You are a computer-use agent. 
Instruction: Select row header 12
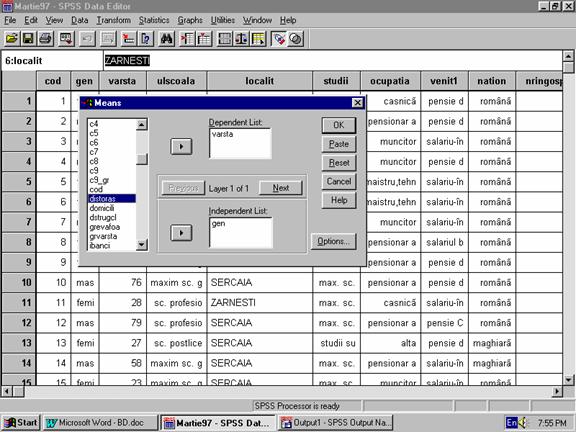(x=19, y=323)
